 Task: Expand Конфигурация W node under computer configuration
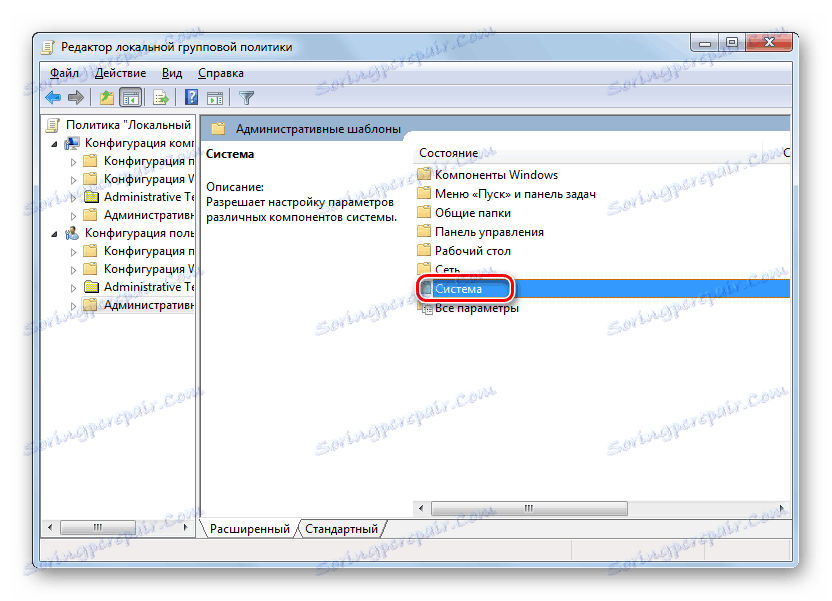(x=74, y=180)
